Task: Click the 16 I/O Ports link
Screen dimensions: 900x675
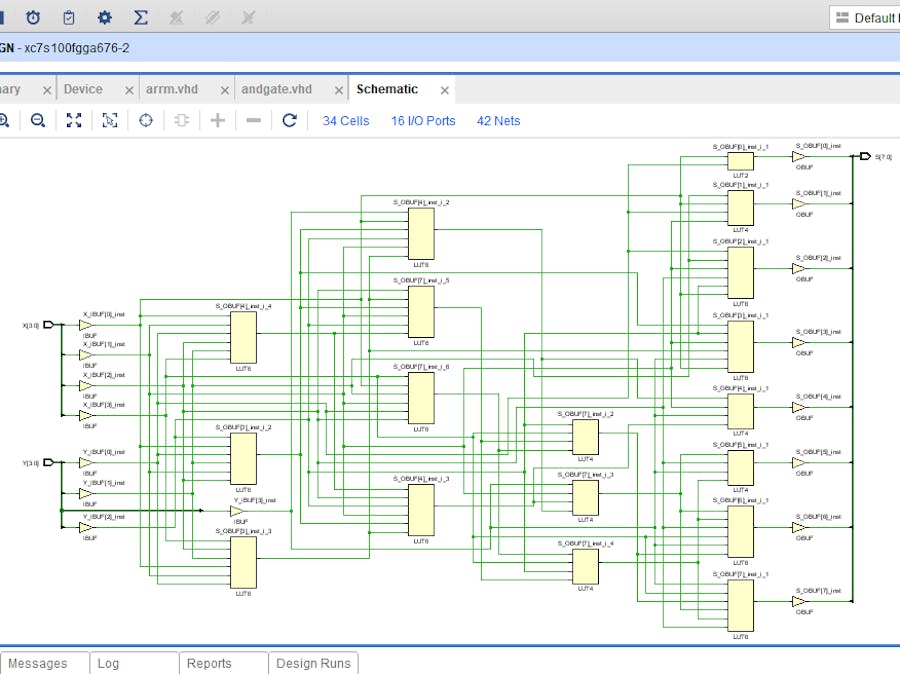Action: pos(423,121)
